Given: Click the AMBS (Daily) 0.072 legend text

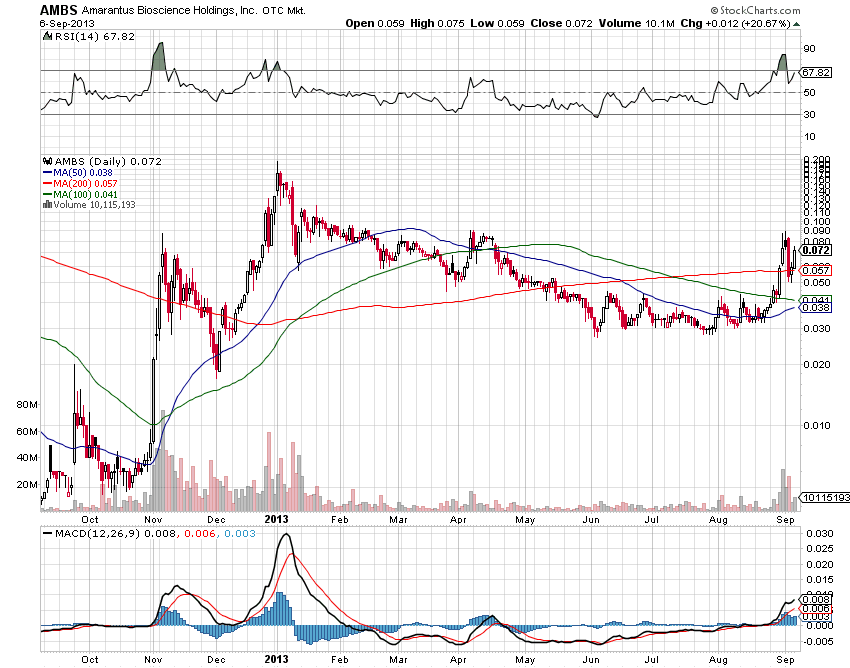Looking at the screenshot, I should coord(108,162).
